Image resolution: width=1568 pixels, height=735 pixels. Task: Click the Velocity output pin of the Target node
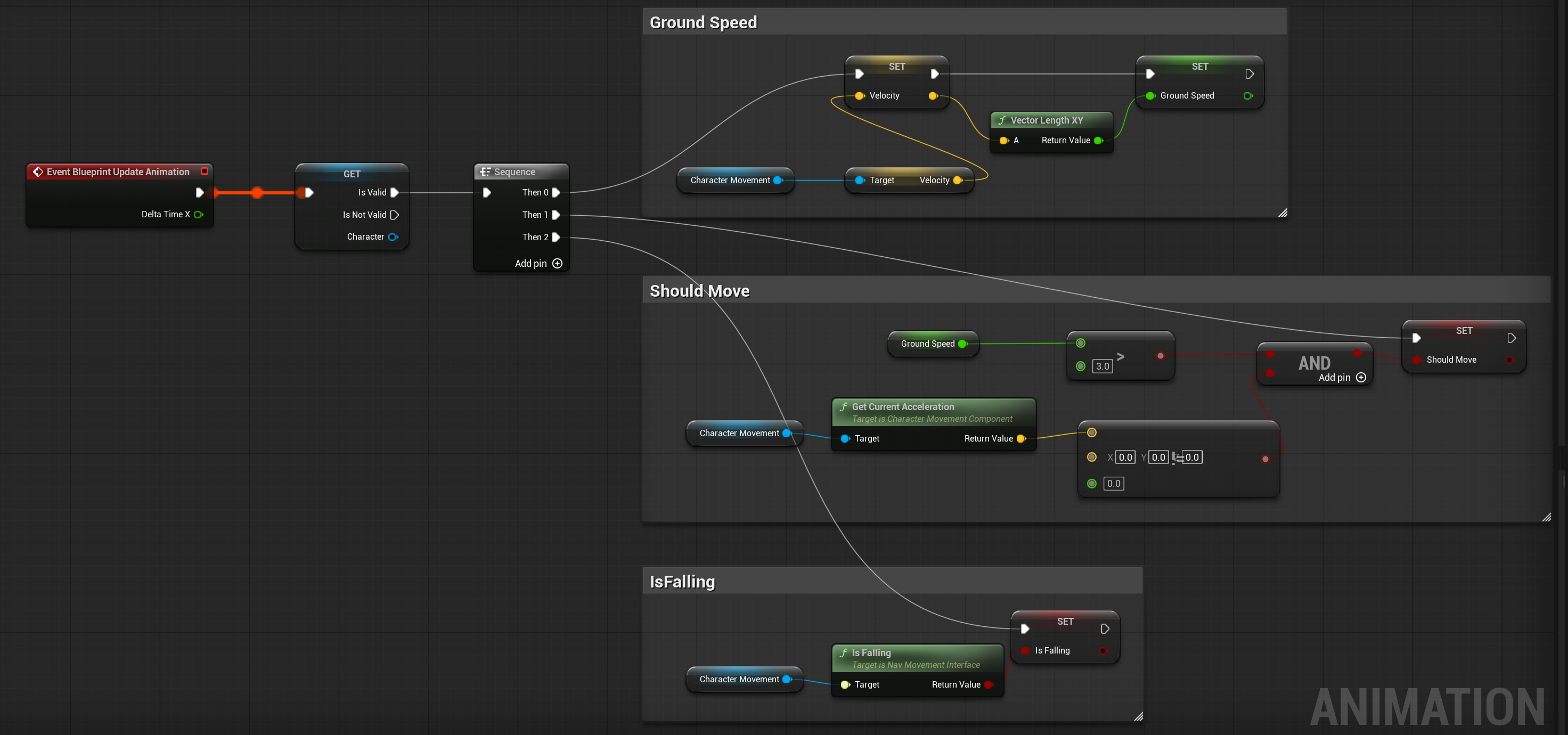click(x=958, y=181)
